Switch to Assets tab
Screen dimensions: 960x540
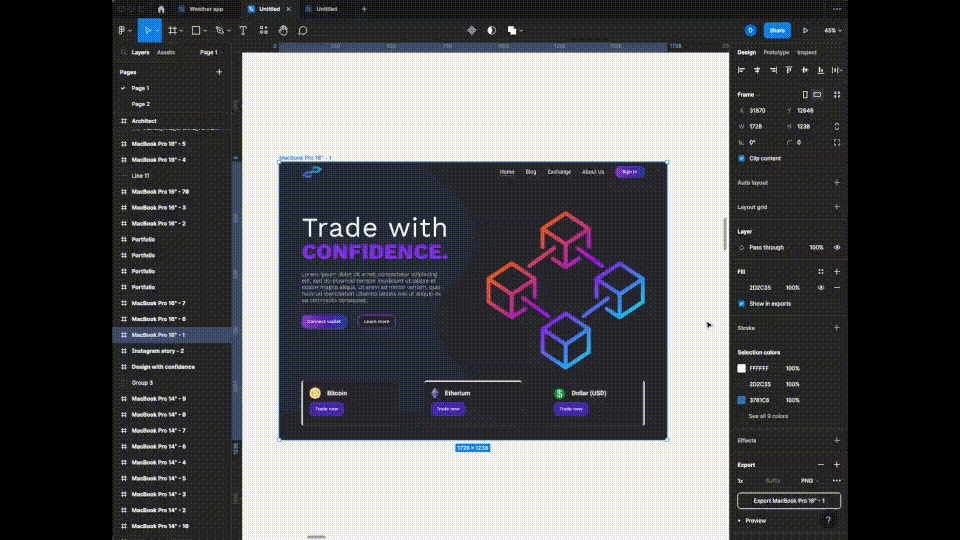(166, 53)
